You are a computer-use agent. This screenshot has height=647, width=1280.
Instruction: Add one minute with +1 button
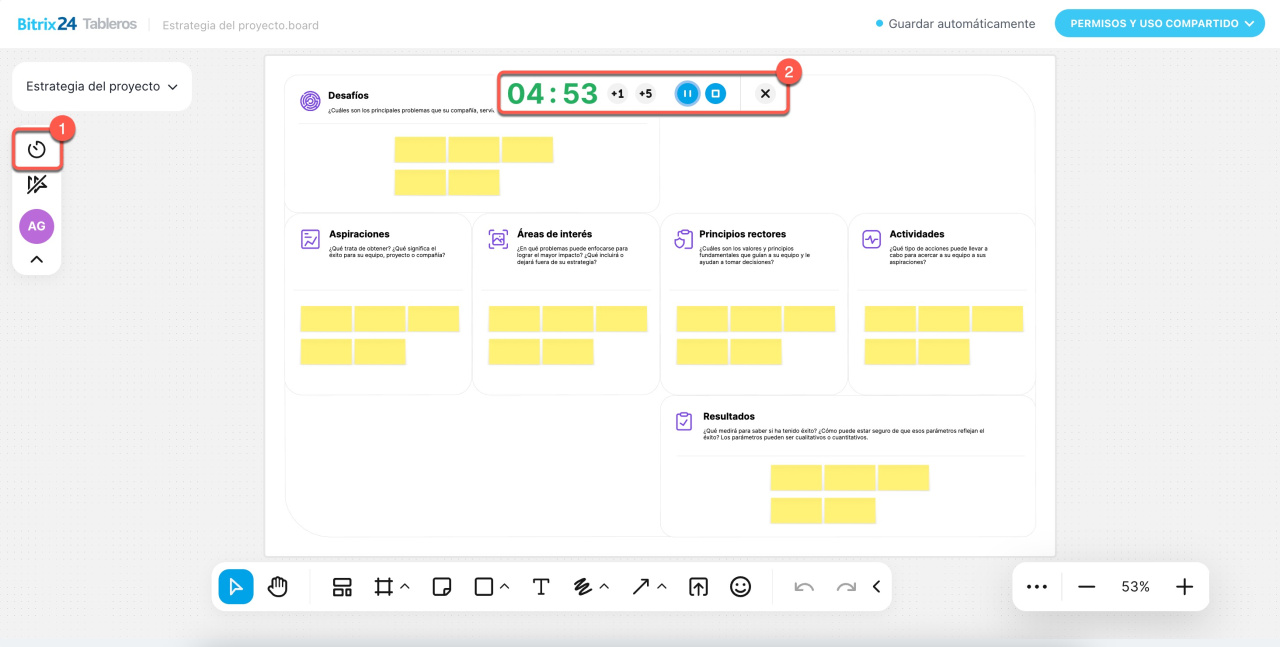(x=617, y=94)
